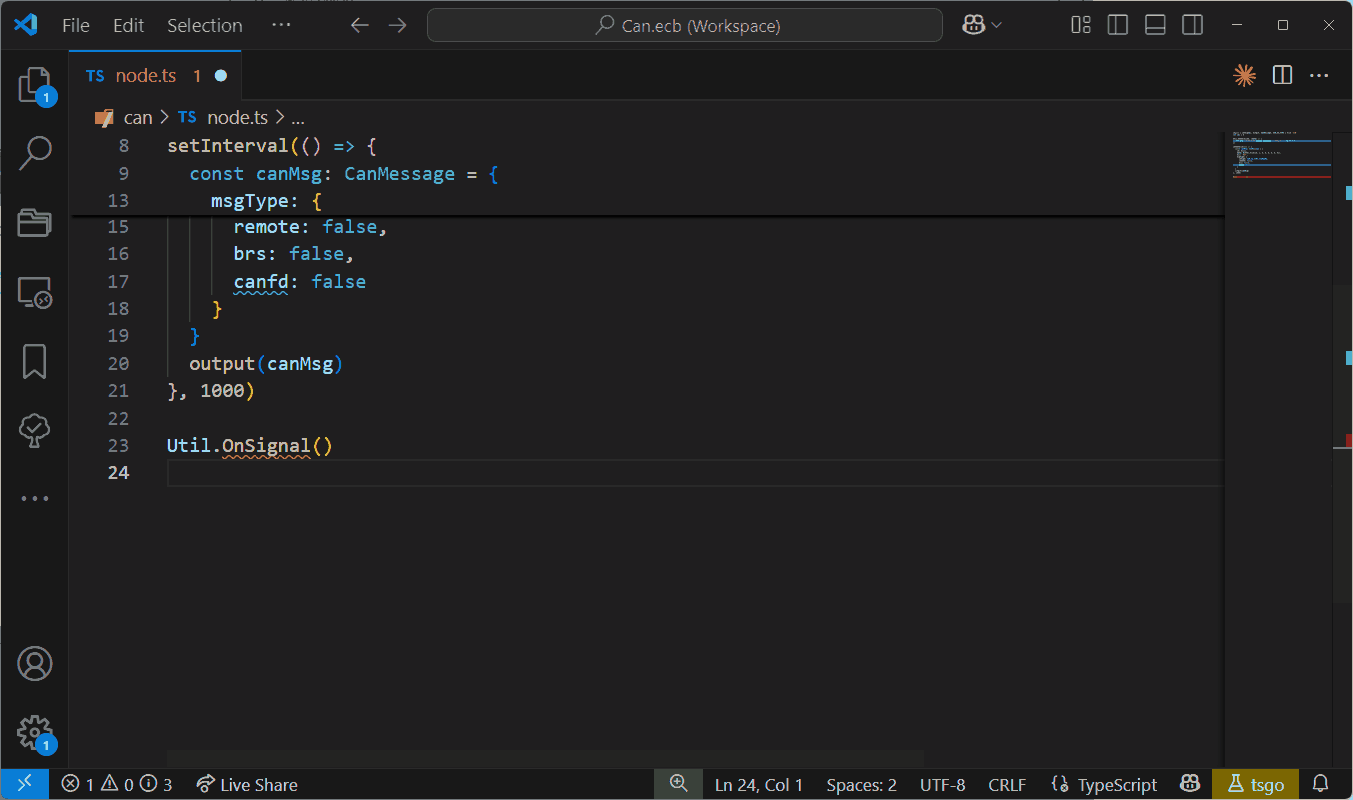Click sticky scroll line 'const canMsg'

point(344,173)
